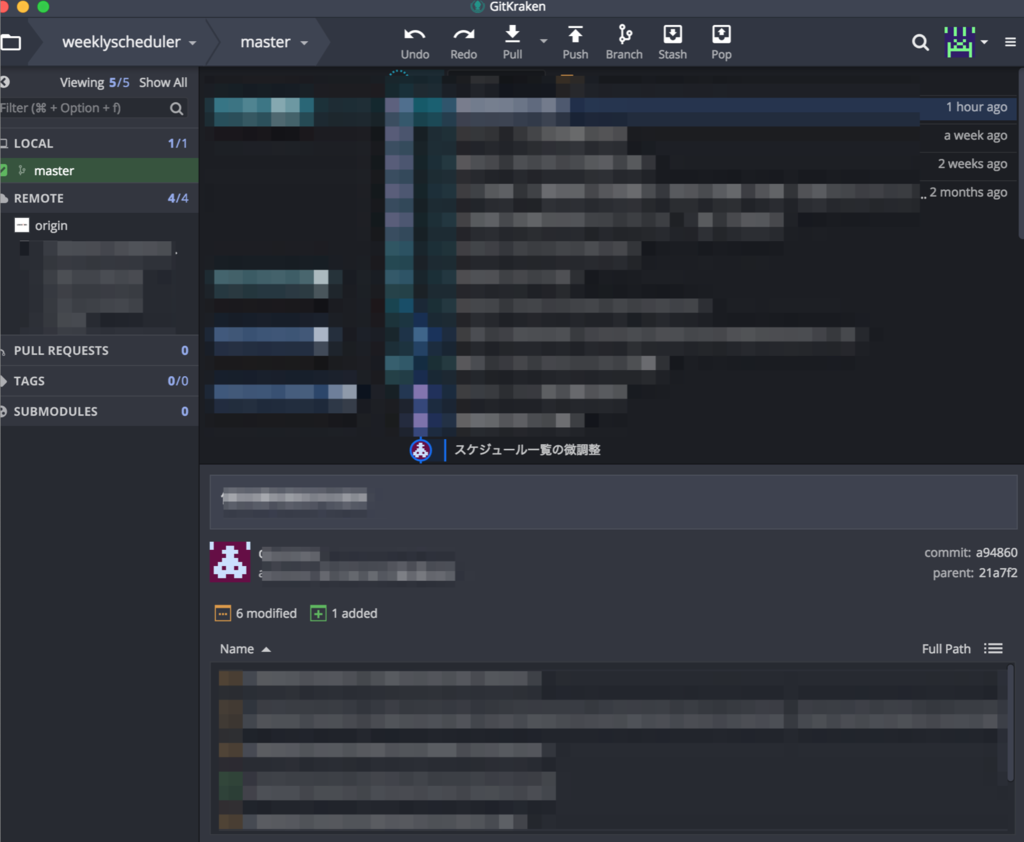Pop the stash with Pop icon

pos(721,33)
